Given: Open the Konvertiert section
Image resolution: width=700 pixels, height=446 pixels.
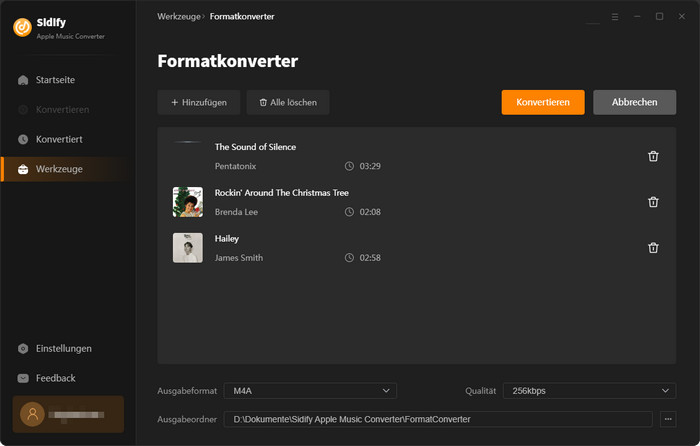Looking at the screenshot, I should click(x=59, y=139).
